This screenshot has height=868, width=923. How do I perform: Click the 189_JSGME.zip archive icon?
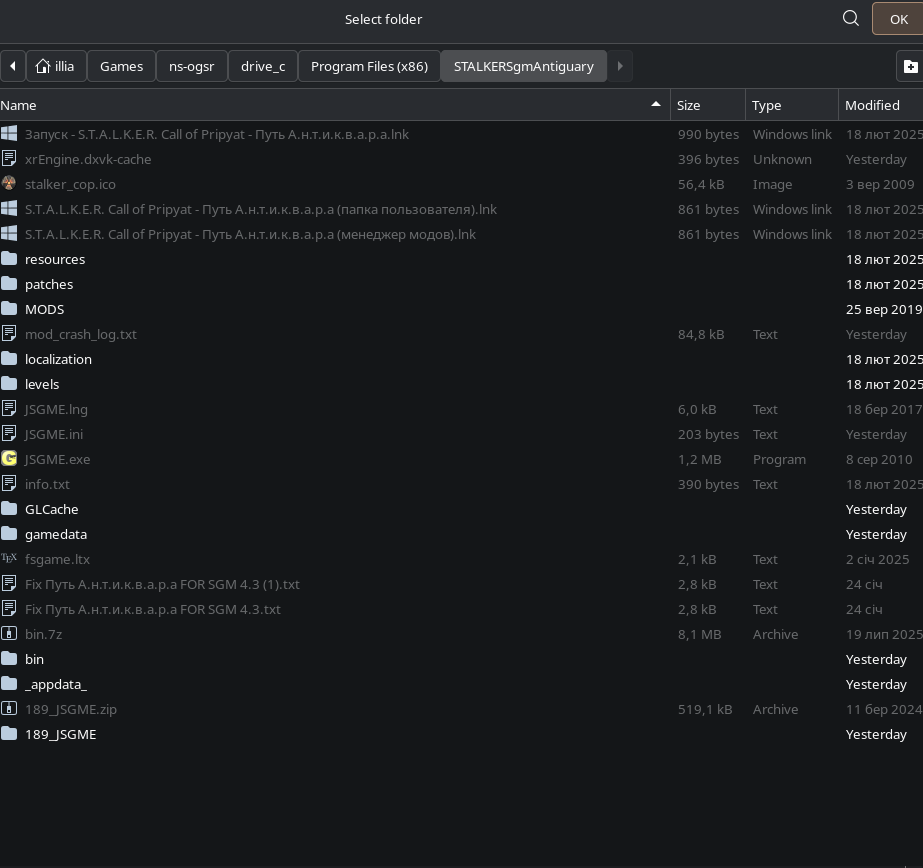(x=9, y=709)
